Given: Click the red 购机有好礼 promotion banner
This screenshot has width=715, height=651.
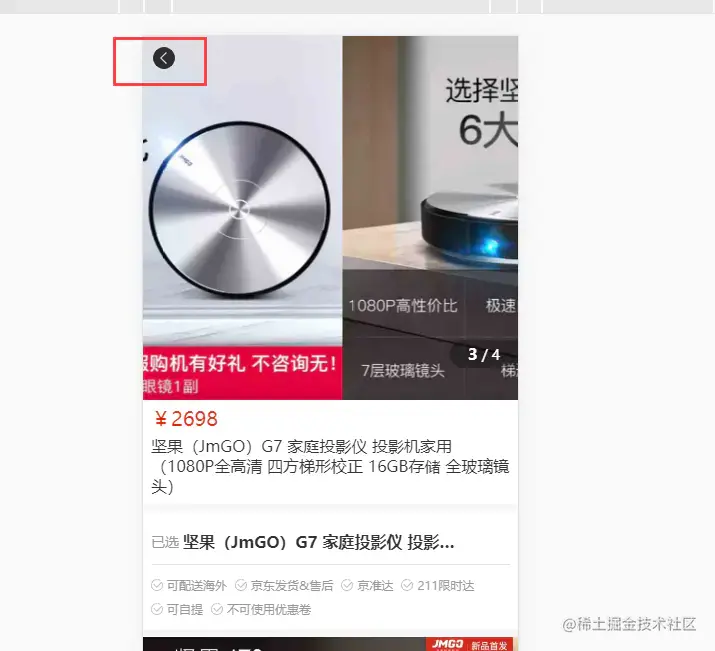Looking at the screenshot, I should [242, 372].
